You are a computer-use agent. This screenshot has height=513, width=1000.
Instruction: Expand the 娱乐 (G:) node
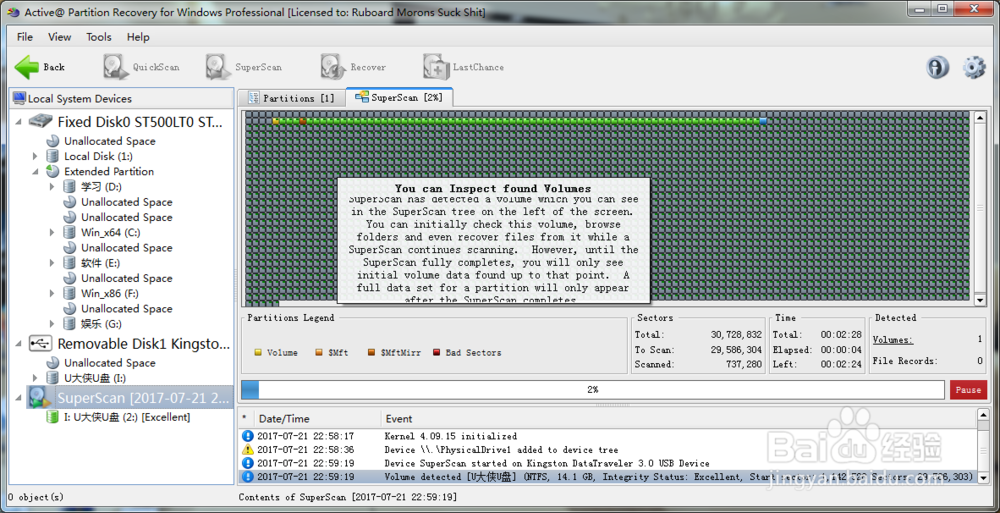(x=52, y=324)
